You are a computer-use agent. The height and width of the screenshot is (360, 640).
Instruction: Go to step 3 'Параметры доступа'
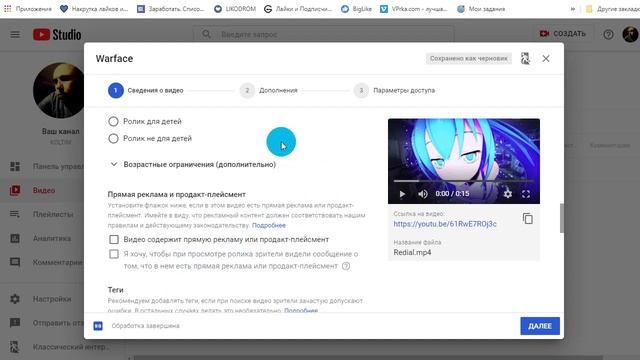click(394, 90)
